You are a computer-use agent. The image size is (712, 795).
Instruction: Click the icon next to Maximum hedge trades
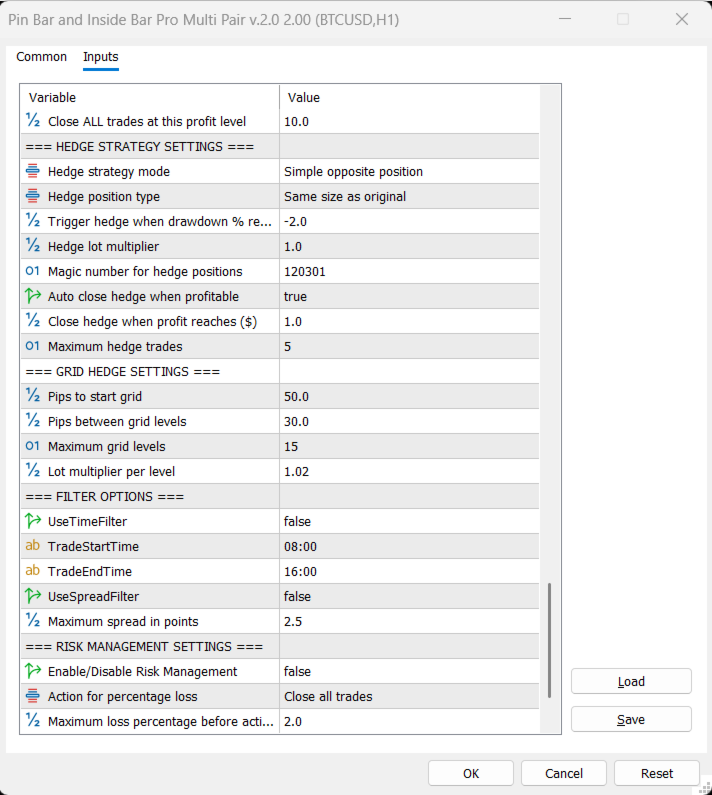tap(32, 347)
